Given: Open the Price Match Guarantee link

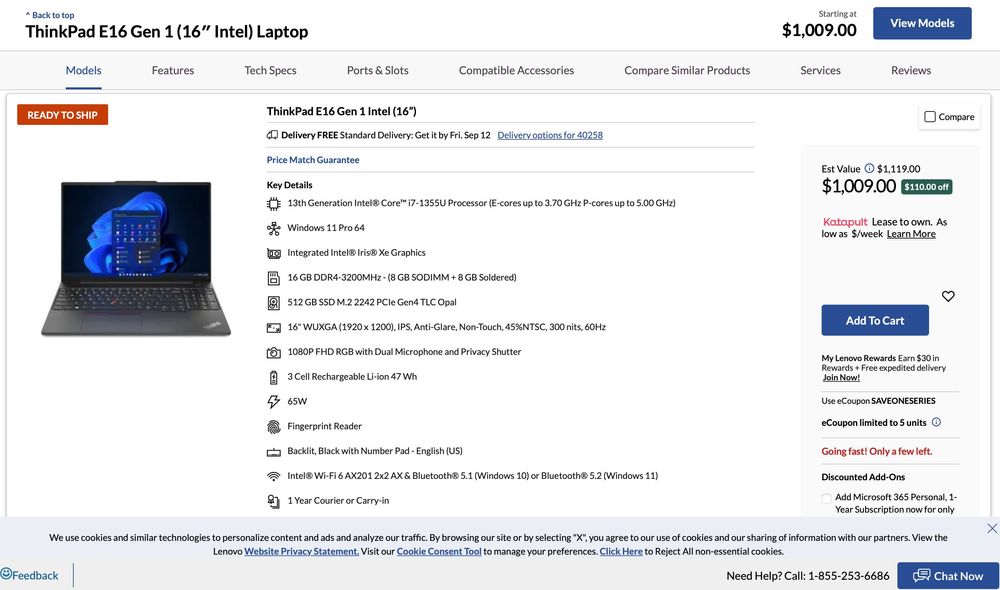Looking at the screenshot, I should click(x=312, y=160).
